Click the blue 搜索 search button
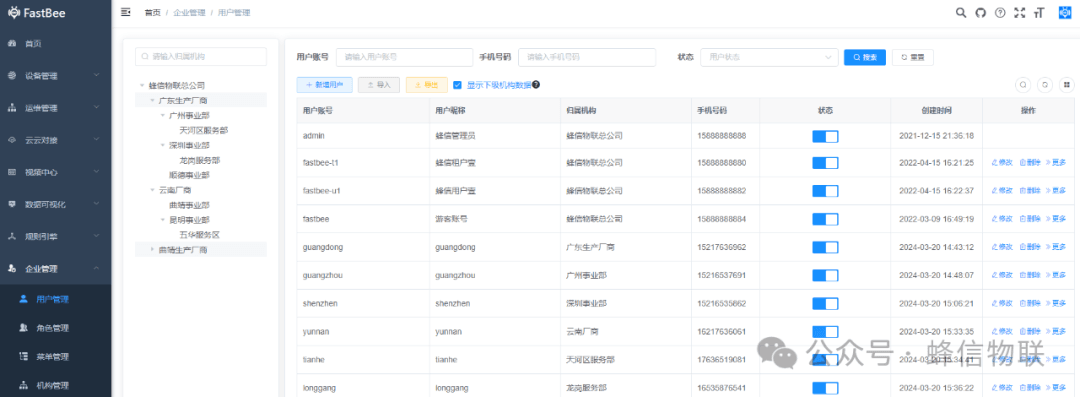 point(865,57)
